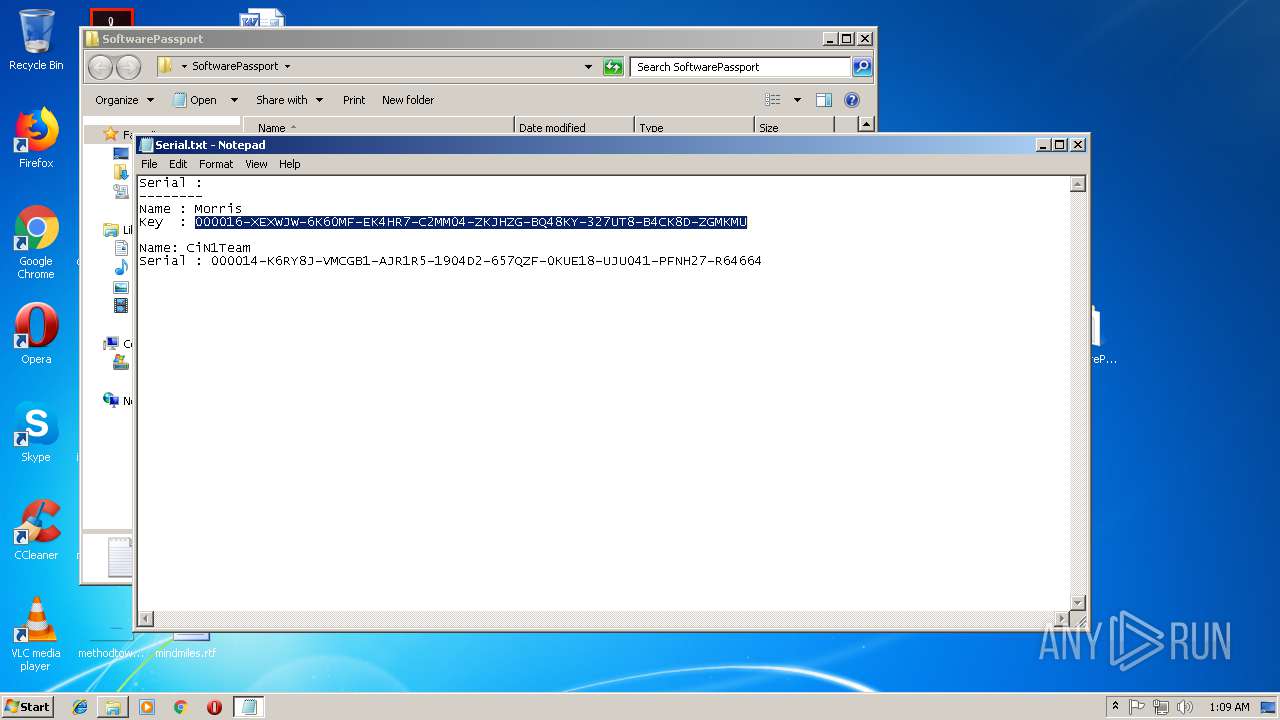The height and width of the screenshot is (720, 1280).
Task: Change view icon in Explorer
Action: [x=773, y=100]
